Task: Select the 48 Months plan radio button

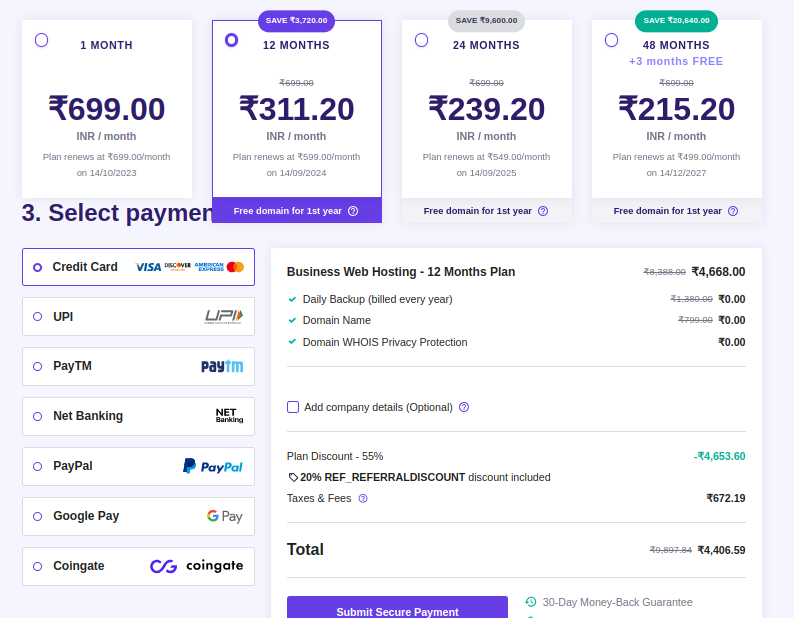Action: tap(611, 40)
